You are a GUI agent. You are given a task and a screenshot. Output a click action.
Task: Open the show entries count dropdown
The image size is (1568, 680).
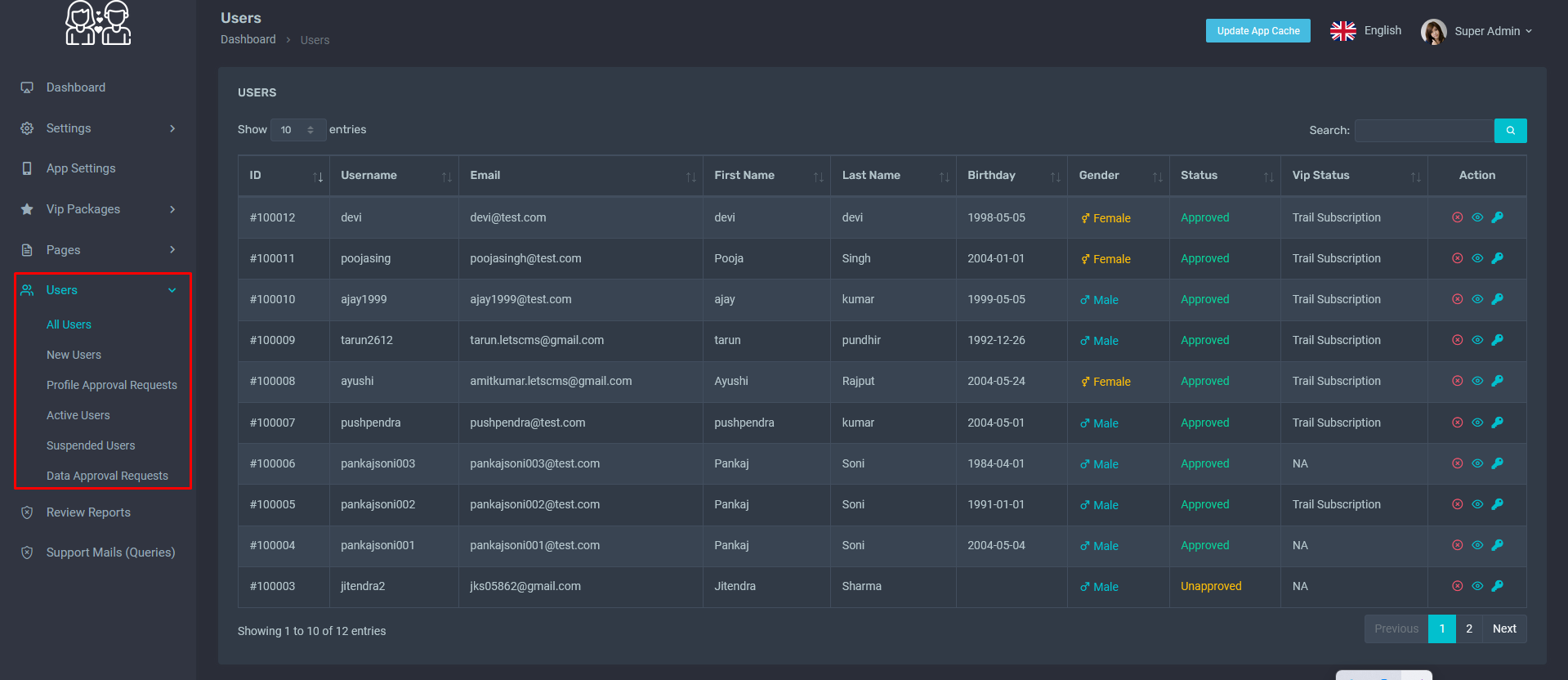(x=297, y=130)
